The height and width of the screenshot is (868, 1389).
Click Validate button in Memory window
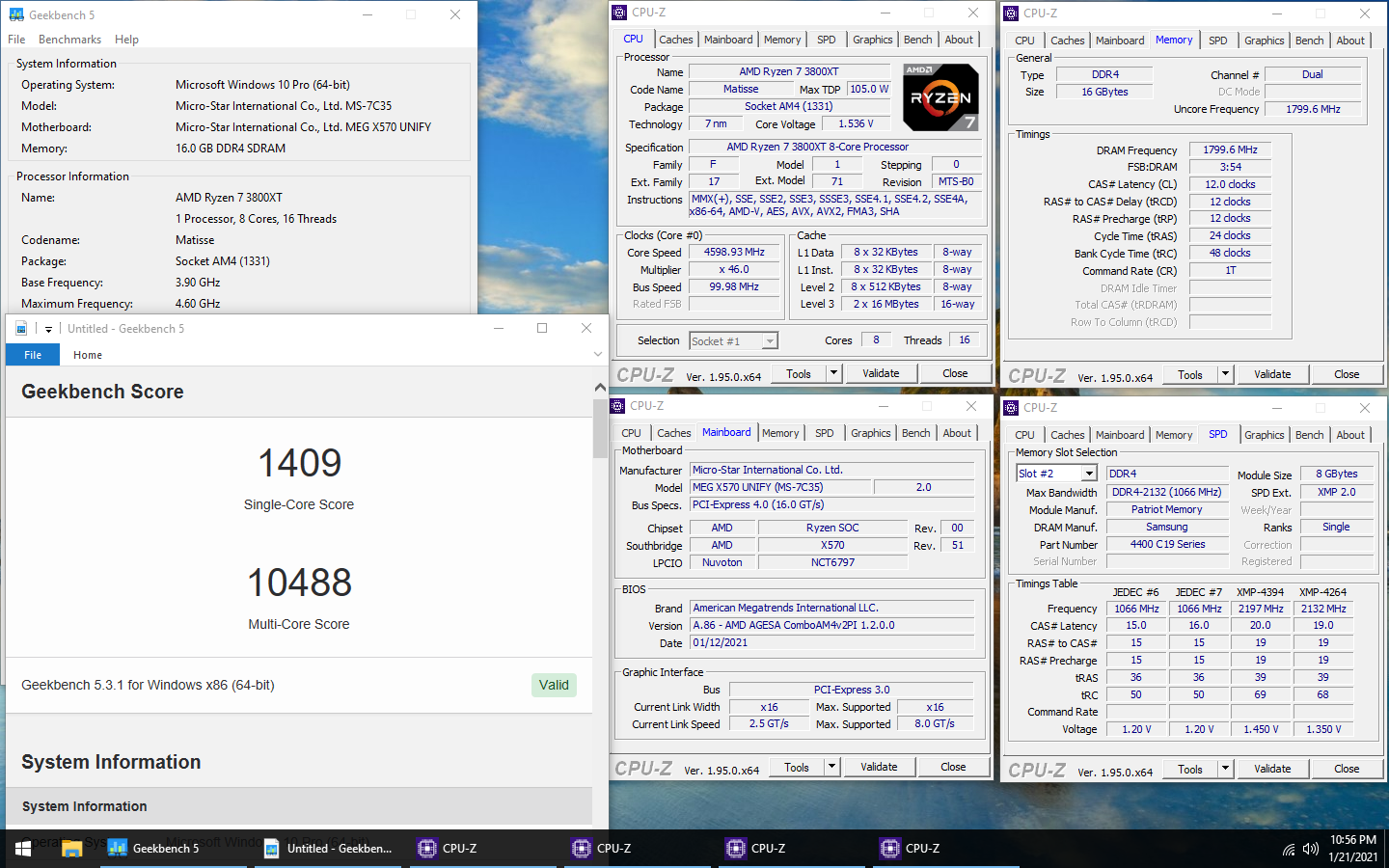click(x=1272, y=374)
